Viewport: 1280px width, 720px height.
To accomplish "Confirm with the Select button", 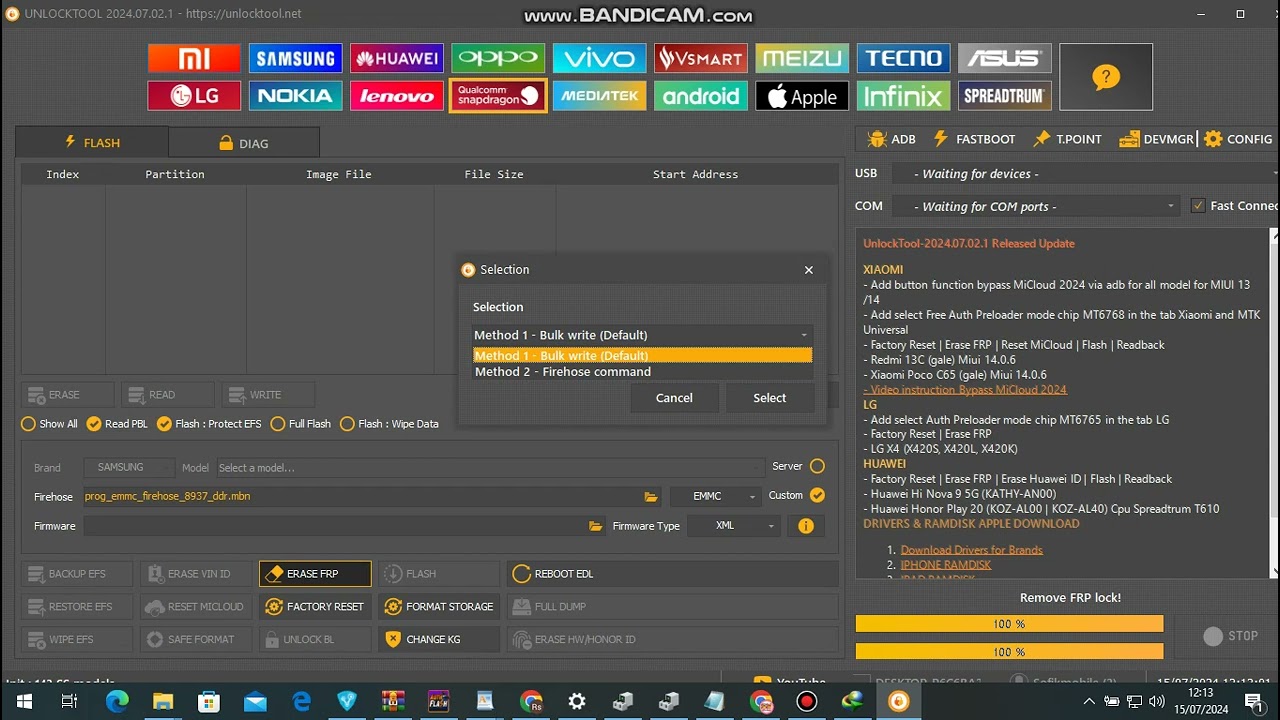I will (x=770, y=398).
